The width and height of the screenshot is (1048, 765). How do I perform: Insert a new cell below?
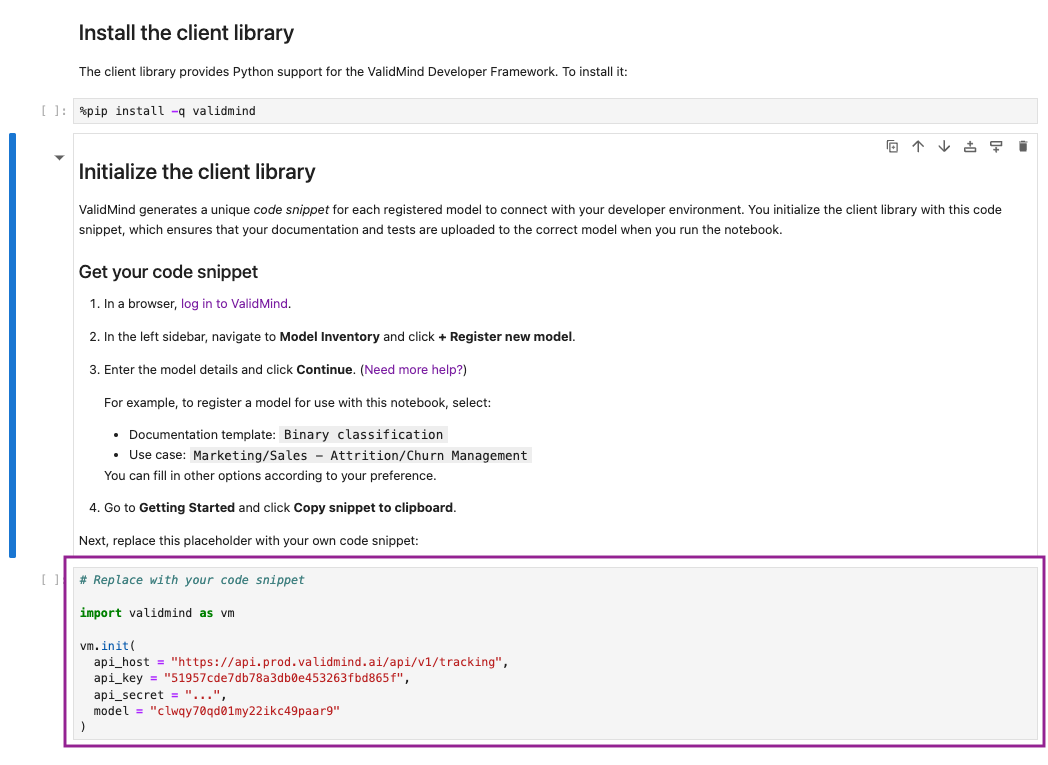pos(996,146)
